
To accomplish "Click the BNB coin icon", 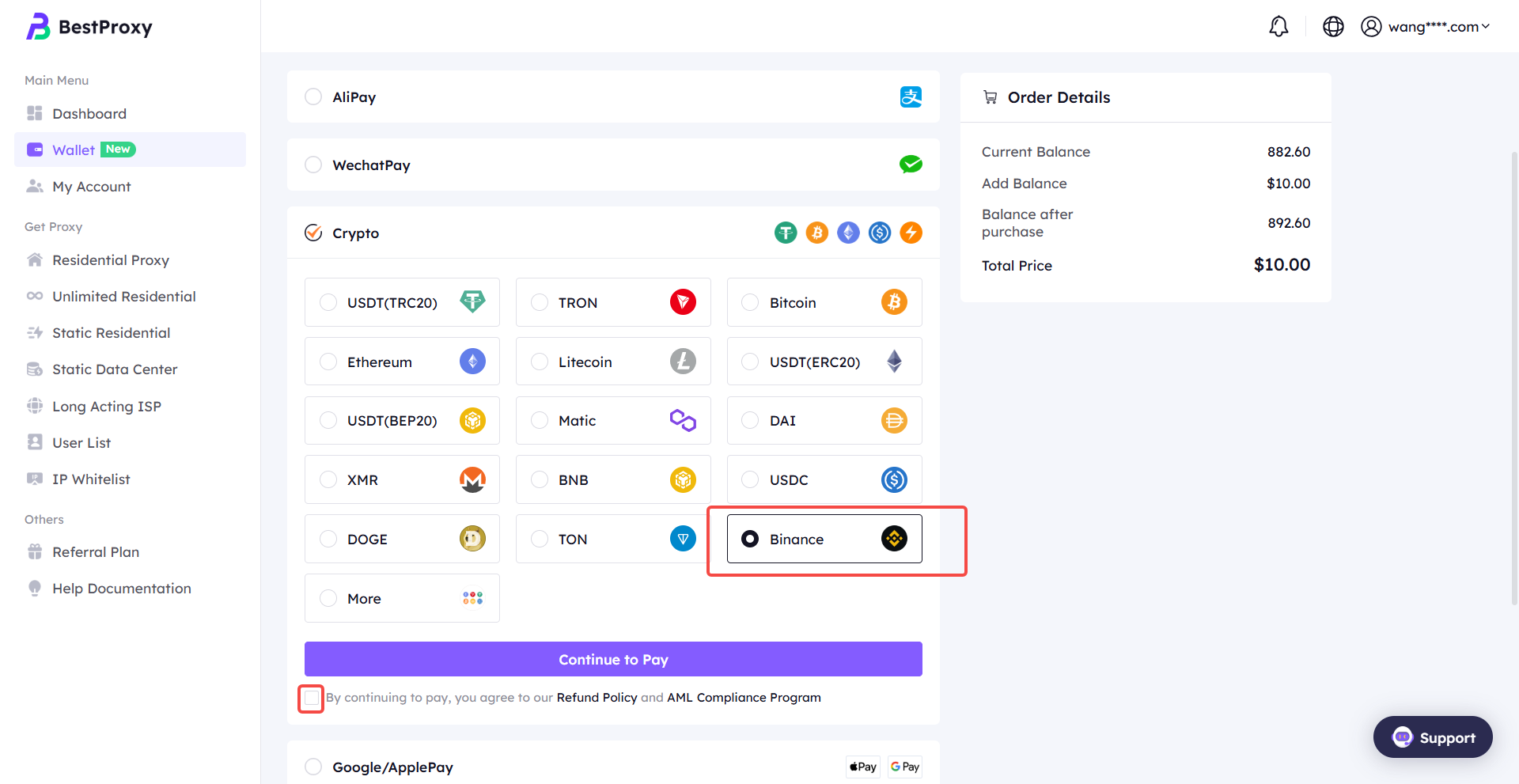I will (x=683, y=480).
